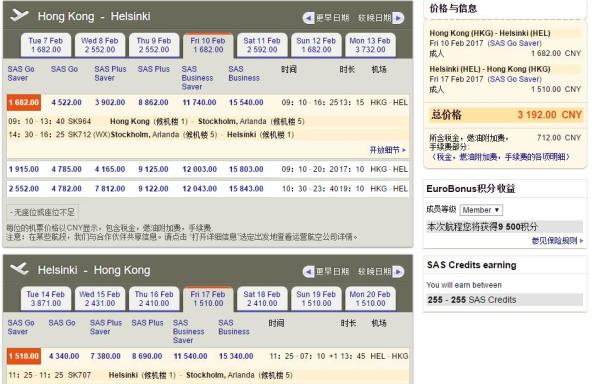Viewport: 600px width, 384px height.
Task: Select the Sun 12 Feb outbound date tab
Action: coord(316,45)
